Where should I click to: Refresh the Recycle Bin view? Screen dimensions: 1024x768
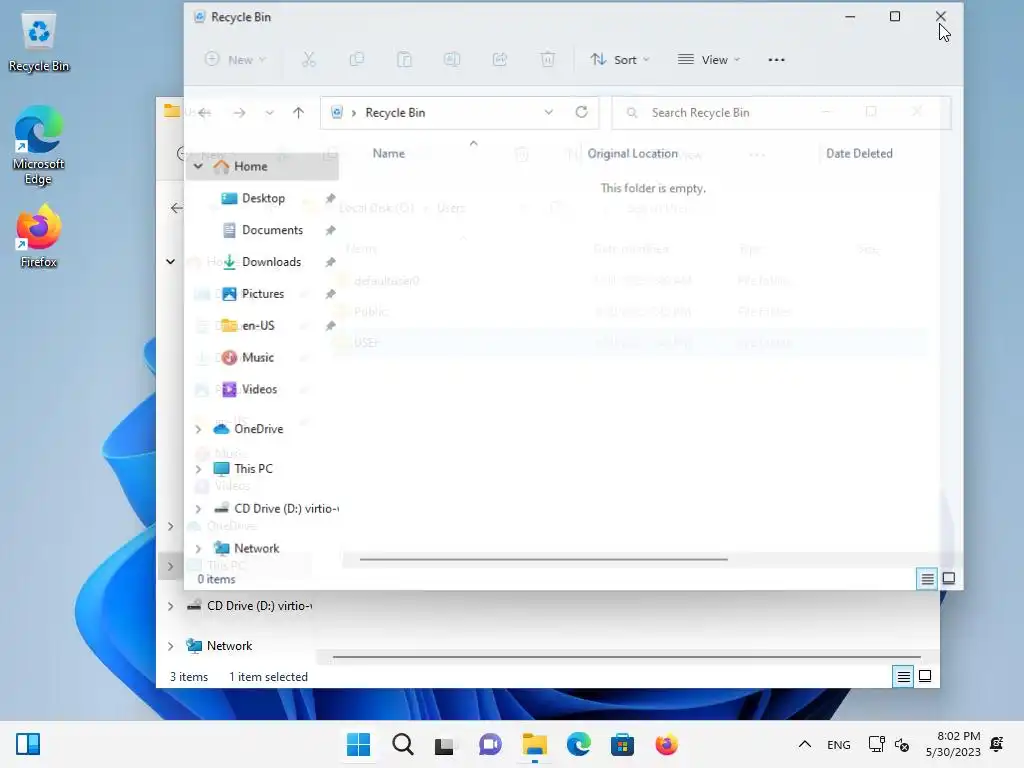tap(581, 112)
